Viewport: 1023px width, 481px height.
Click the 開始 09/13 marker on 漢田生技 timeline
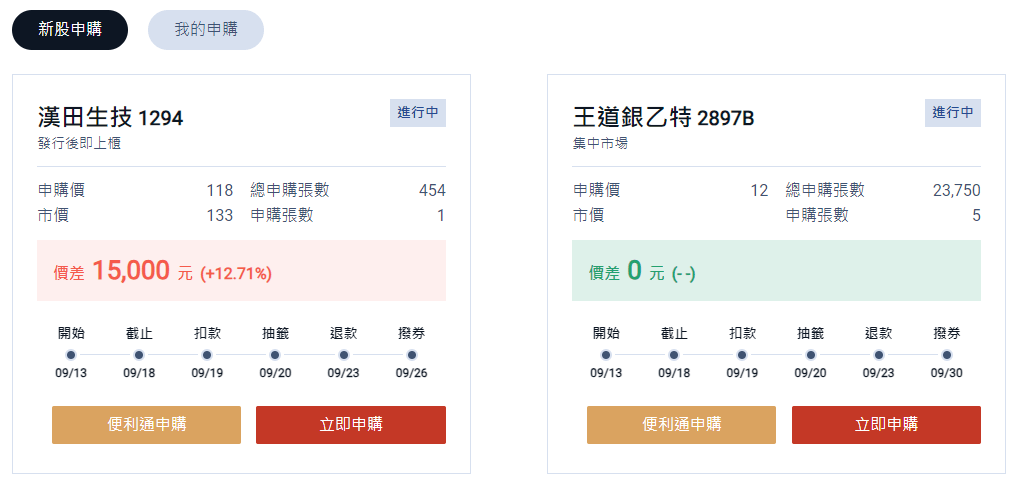tap(71, 355)
